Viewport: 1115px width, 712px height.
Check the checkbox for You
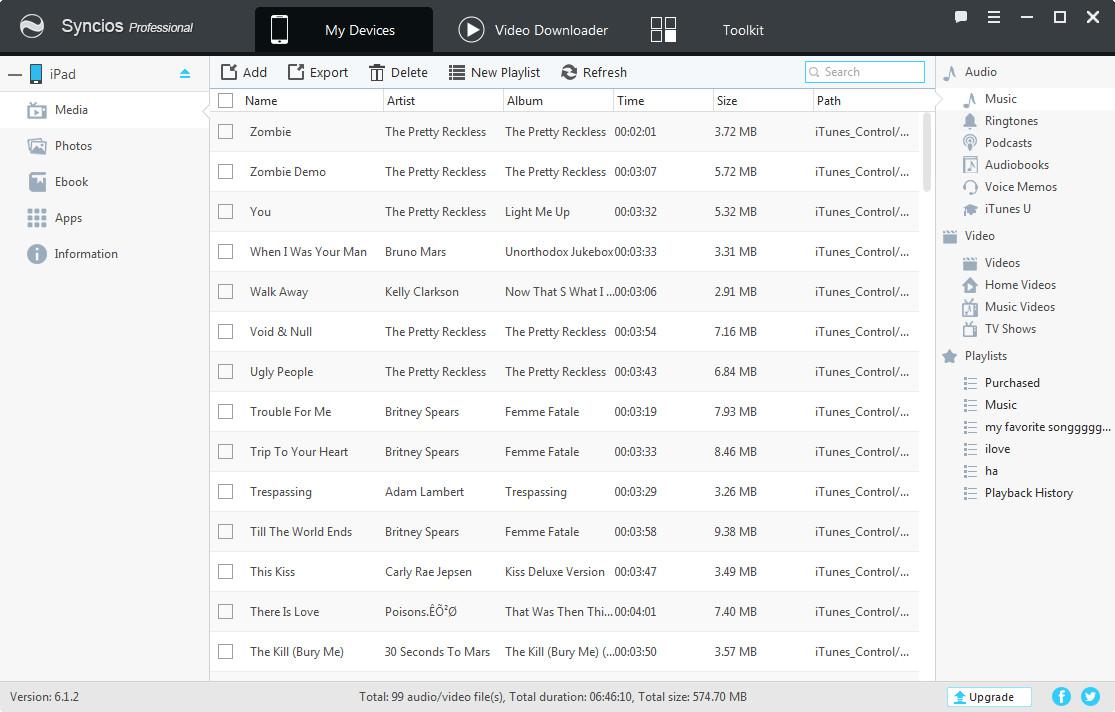225,211
